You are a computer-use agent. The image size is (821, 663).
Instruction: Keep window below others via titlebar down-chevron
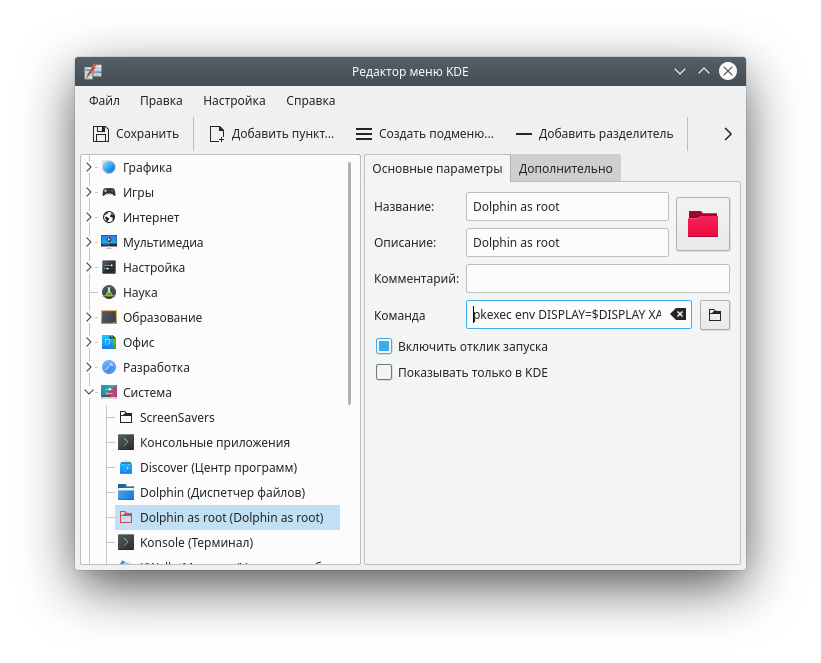(x=680, y=71)
